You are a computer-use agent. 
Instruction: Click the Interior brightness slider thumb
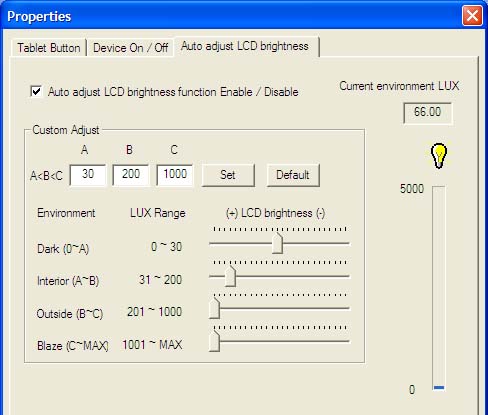230,276
